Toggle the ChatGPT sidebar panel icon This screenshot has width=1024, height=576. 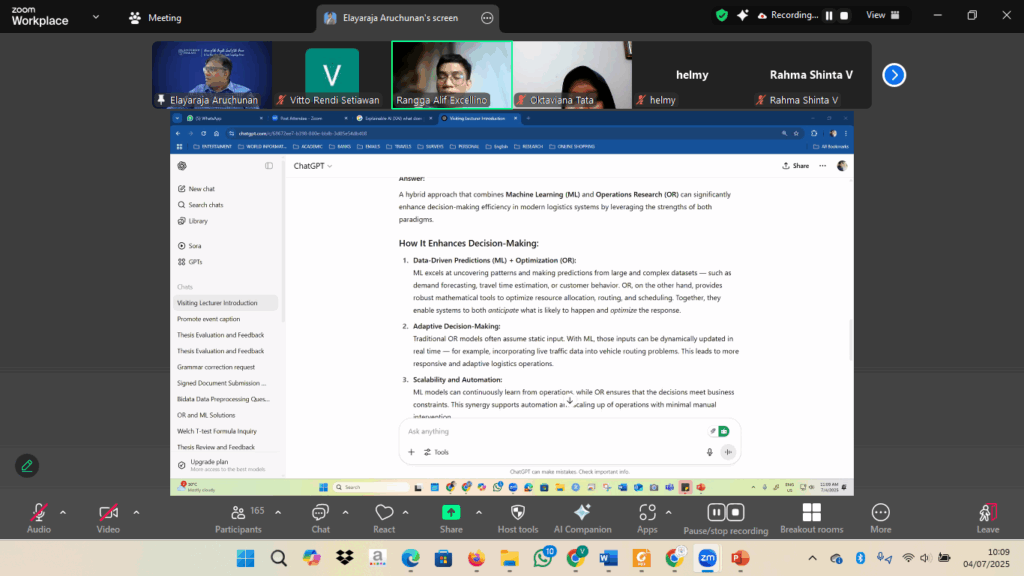269,166
